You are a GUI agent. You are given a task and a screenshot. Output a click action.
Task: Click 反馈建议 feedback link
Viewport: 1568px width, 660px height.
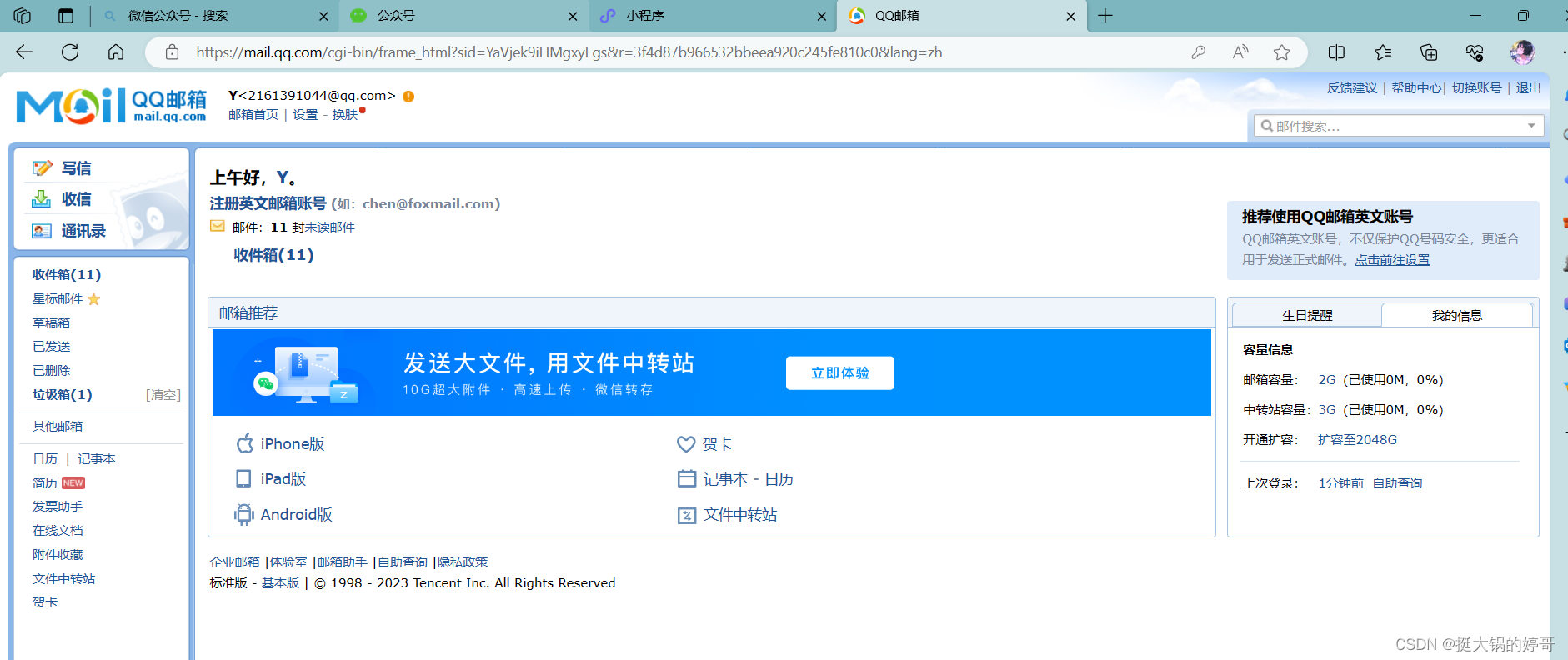(1352, 87)
